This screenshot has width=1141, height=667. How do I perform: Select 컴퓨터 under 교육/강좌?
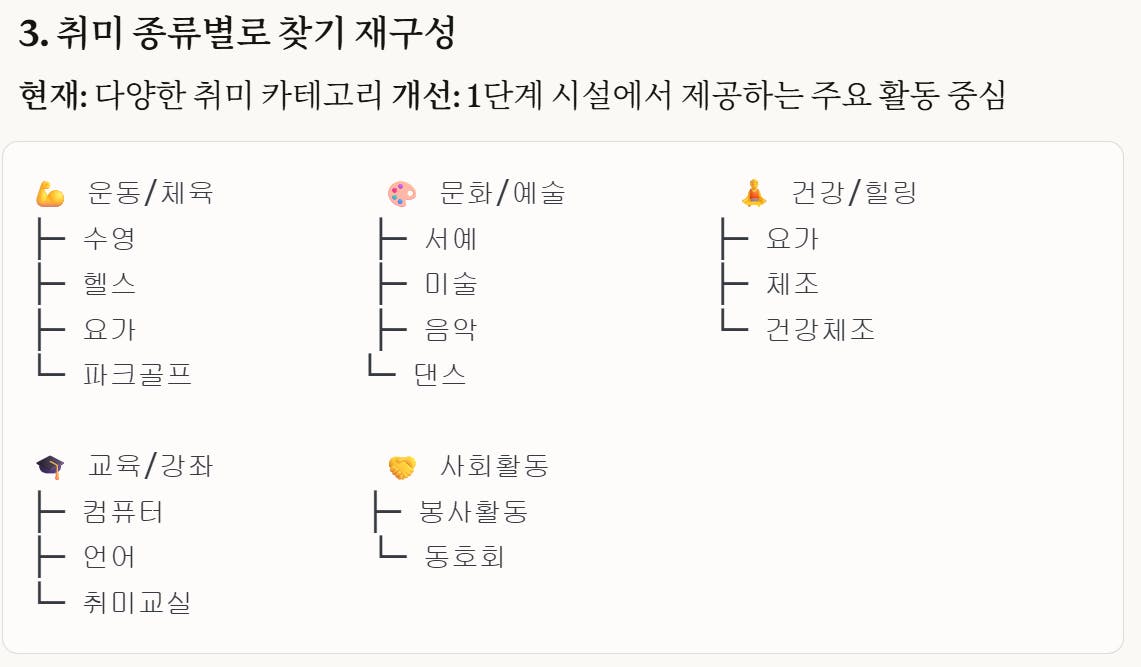[x=124, y=512]
